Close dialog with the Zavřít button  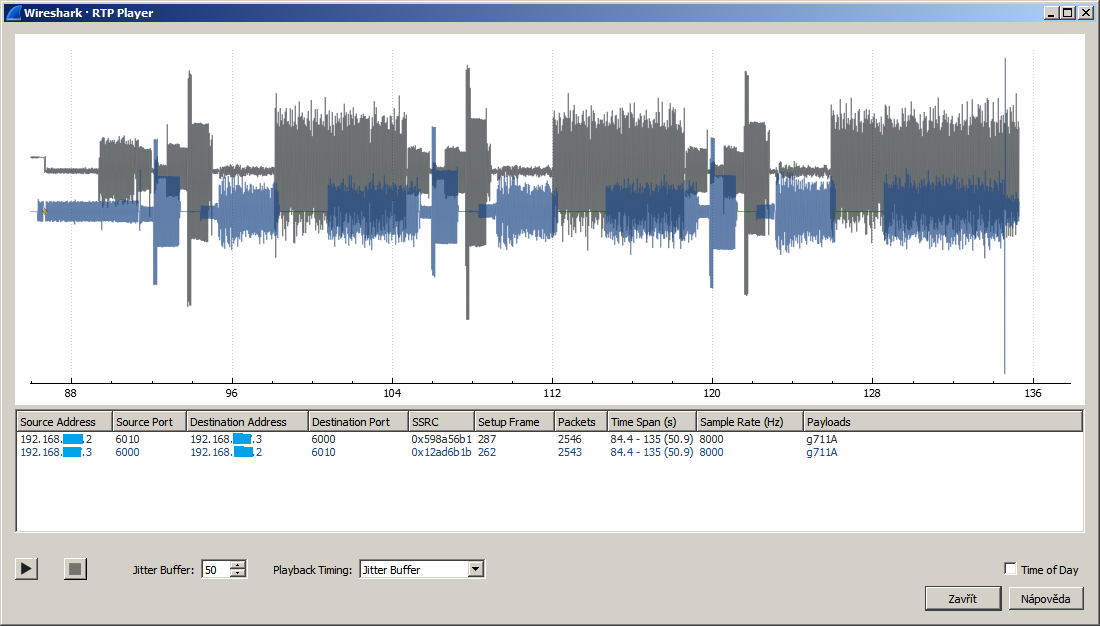pos(962,599)
